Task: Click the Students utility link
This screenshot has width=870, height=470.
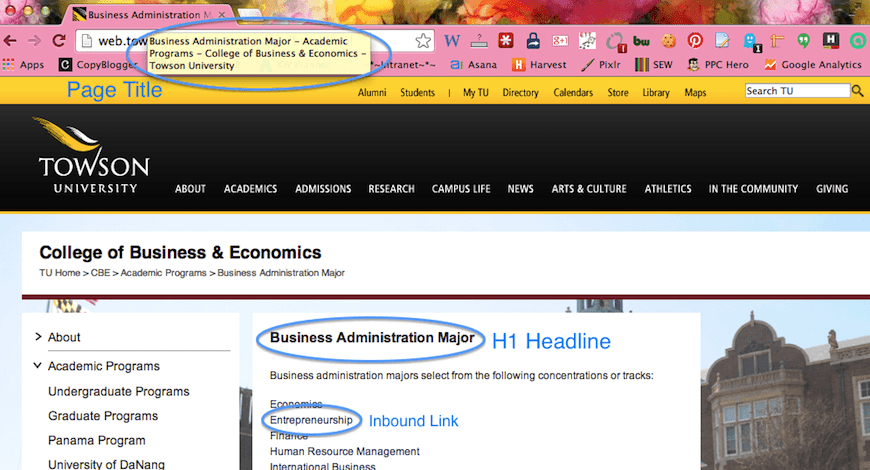Action: 417,92
